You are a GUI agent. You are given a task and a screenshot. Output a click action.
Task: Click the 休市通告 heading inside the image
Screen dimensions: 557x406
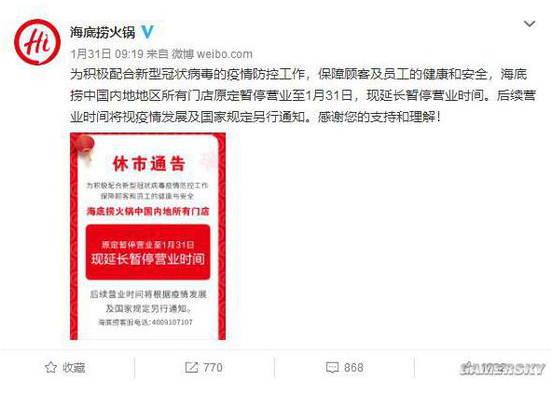[x=149, y=164]
